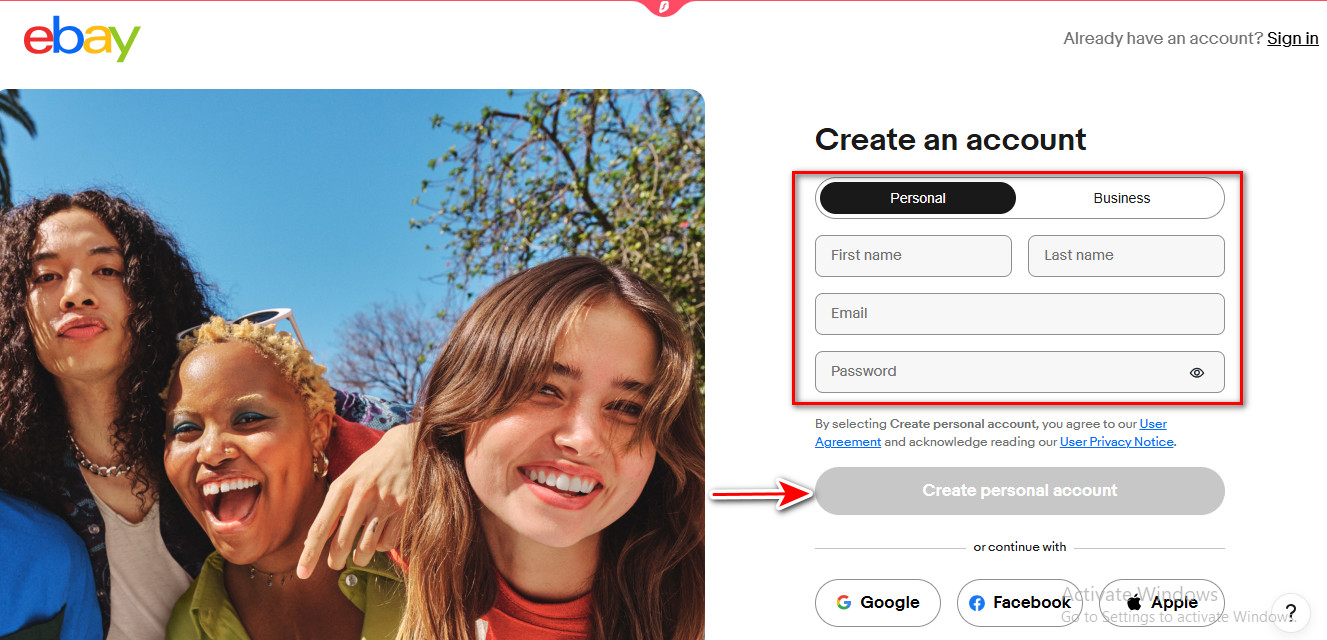Open the User Privacy Notice link

(1116, 441)
